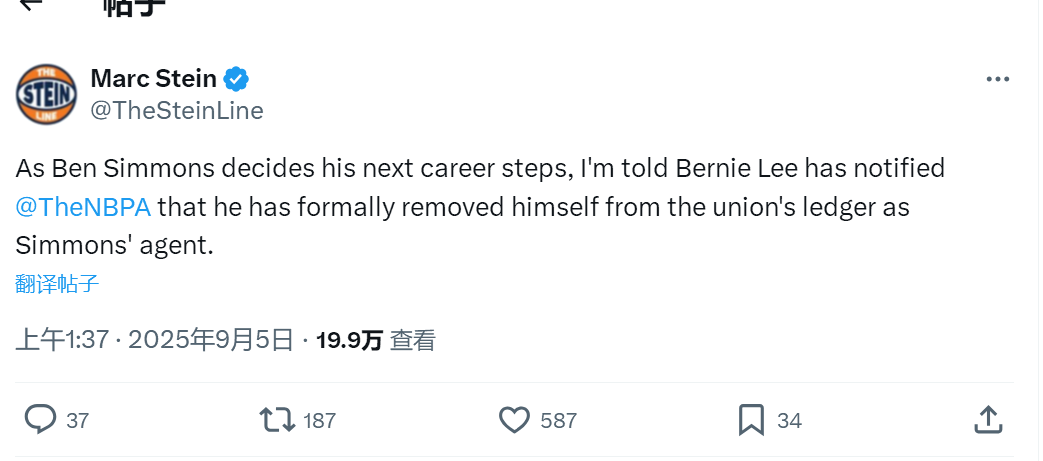Click the bookmark count 34

coord(789,421)
